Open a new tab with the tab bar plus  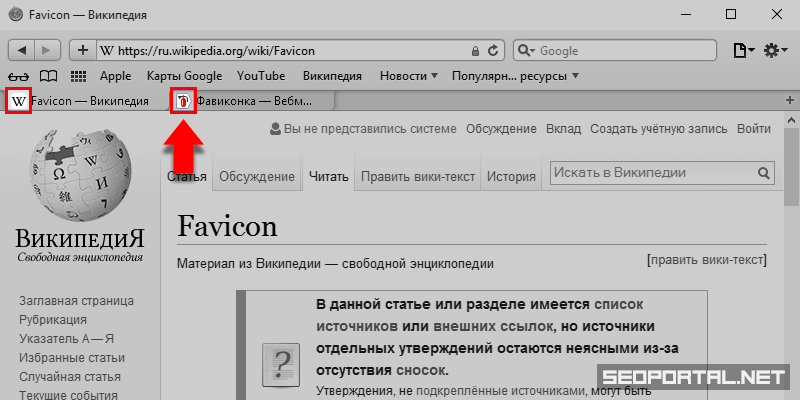(790, 100)
